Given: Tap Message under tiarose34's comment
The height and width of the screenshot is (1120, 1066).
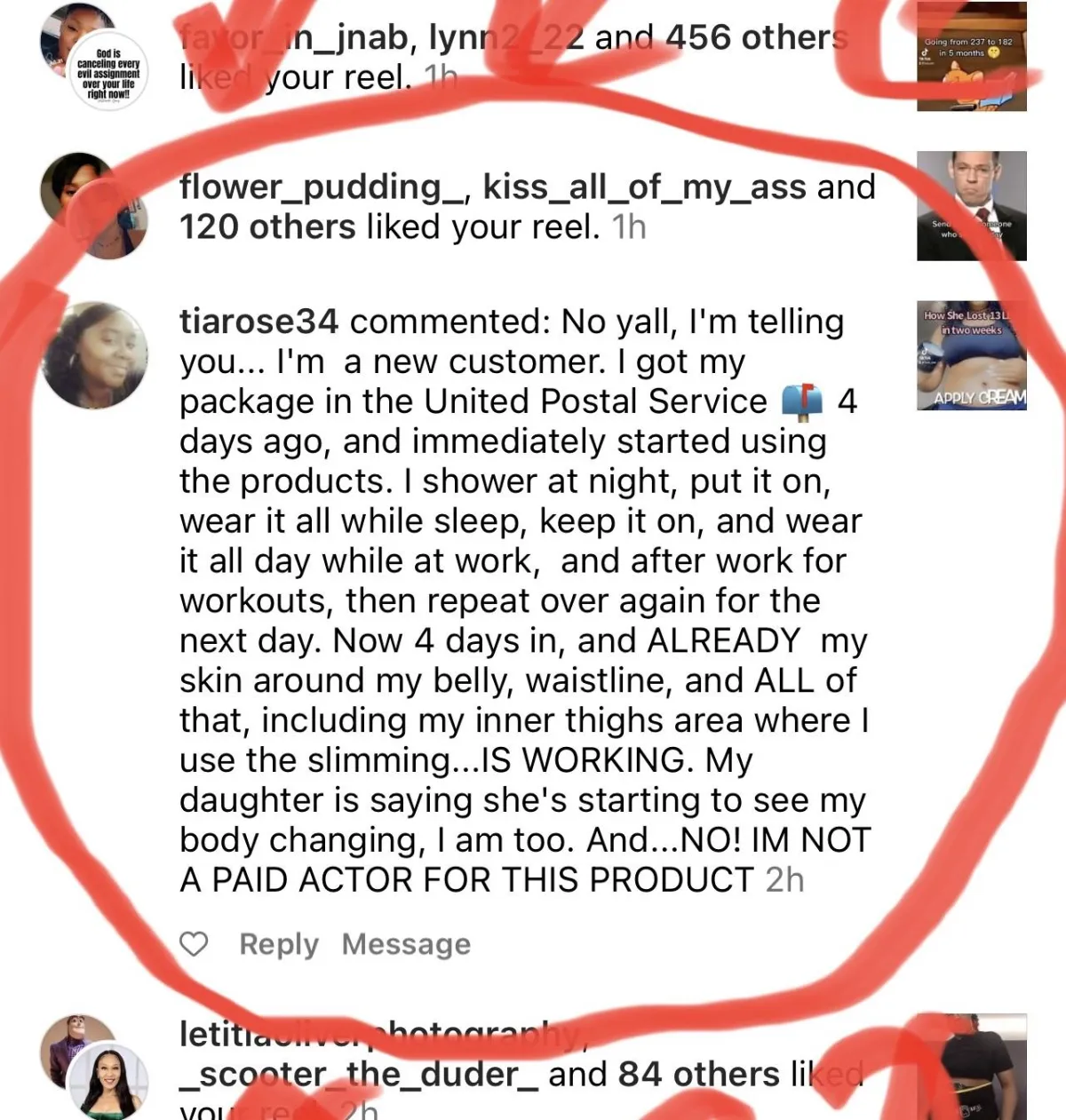Looking at the screenshot, I should click(407, 944).
